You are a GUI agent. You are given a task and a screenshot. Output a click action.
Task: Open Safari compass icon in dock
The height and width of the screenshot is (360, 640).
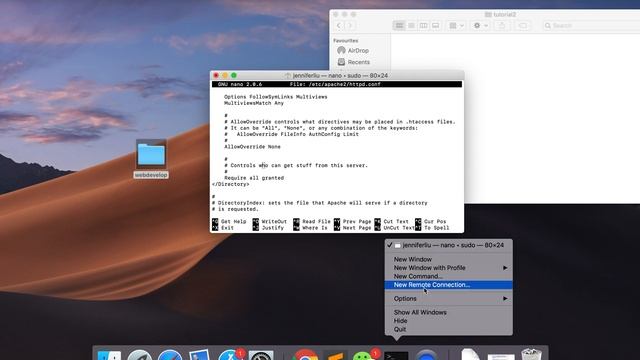[170, 355]
